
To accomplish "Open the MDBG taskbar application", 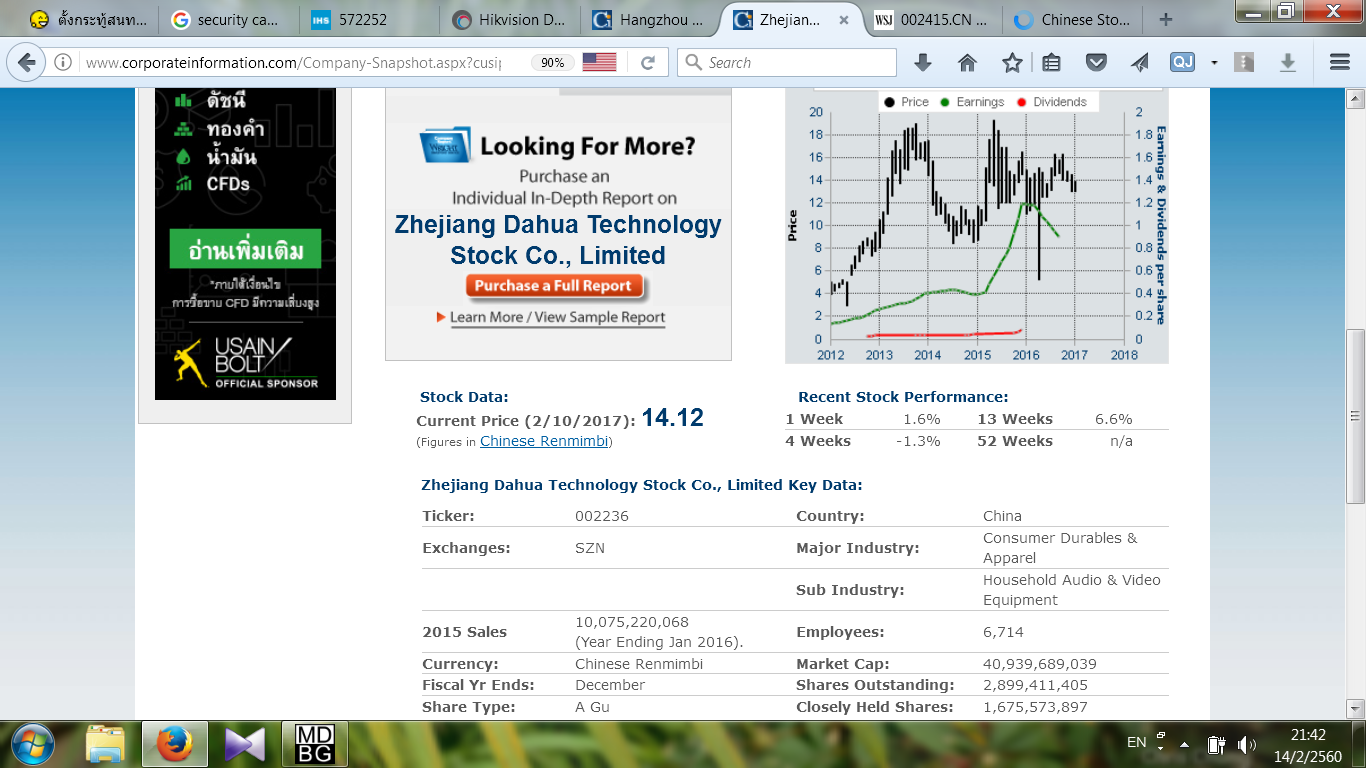I will click(x=315, y=743).
